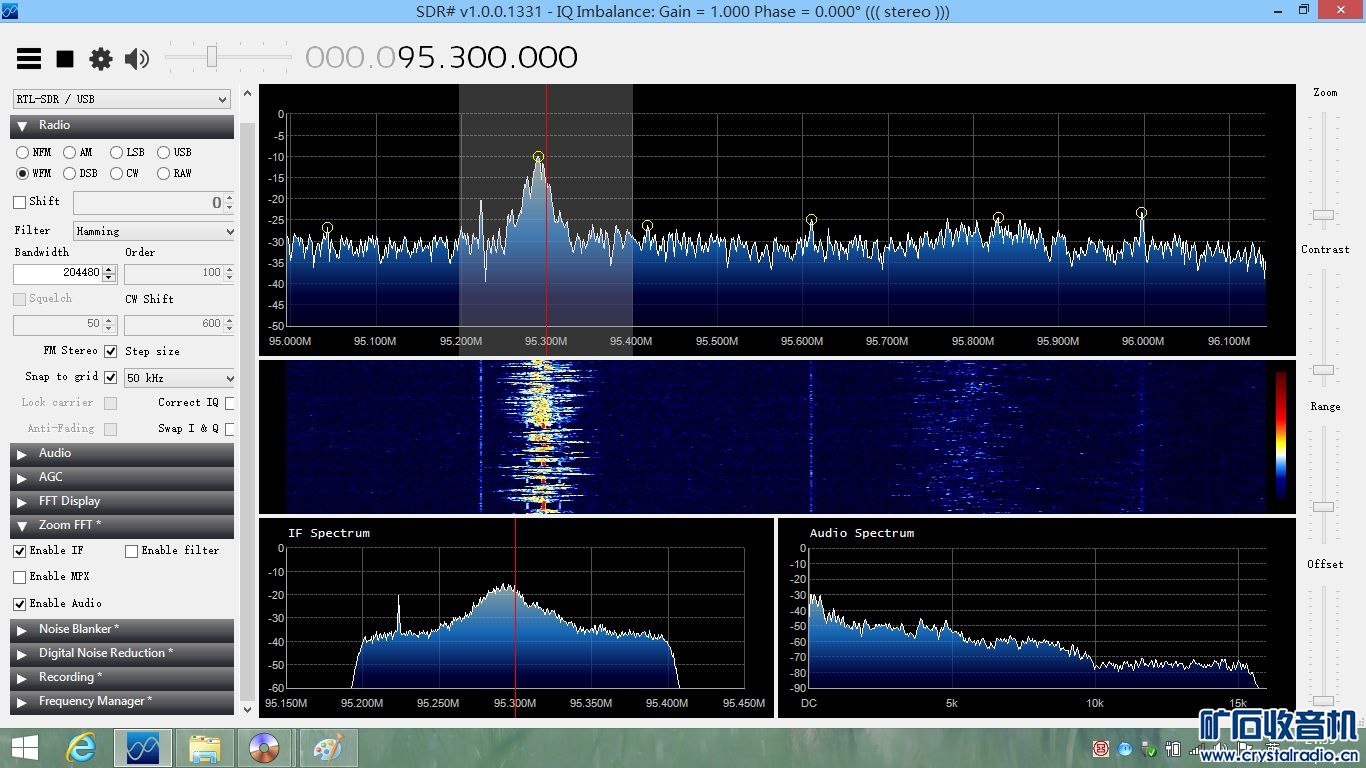Screen dimensions: 1366x768
Task: Toggle the Snap to grid checkbox
Action: pyautogui.click(x=110, y=377)
